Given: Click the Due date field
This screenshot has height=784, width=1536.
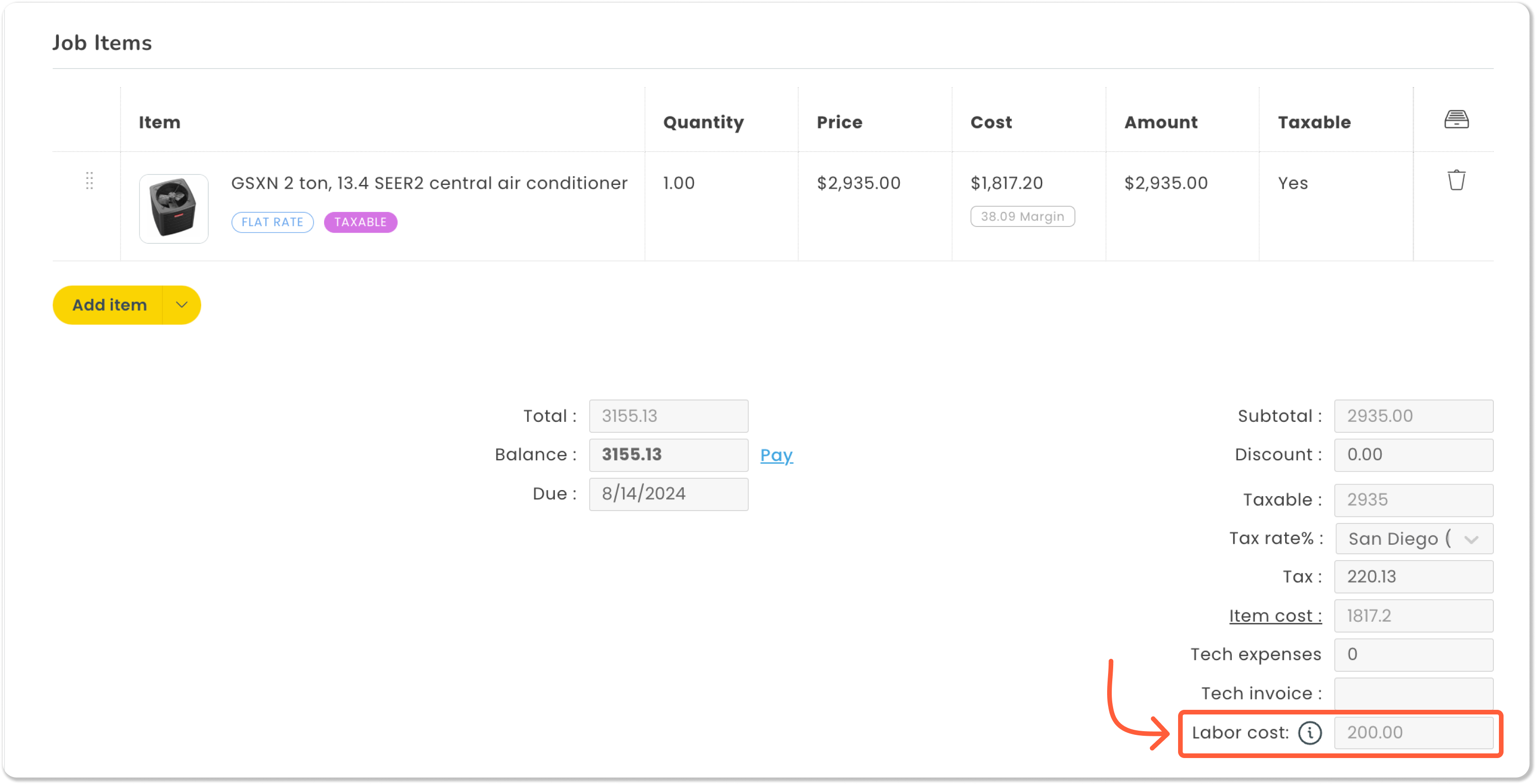Looking at the screenshot, I should [x=668, y=494].
